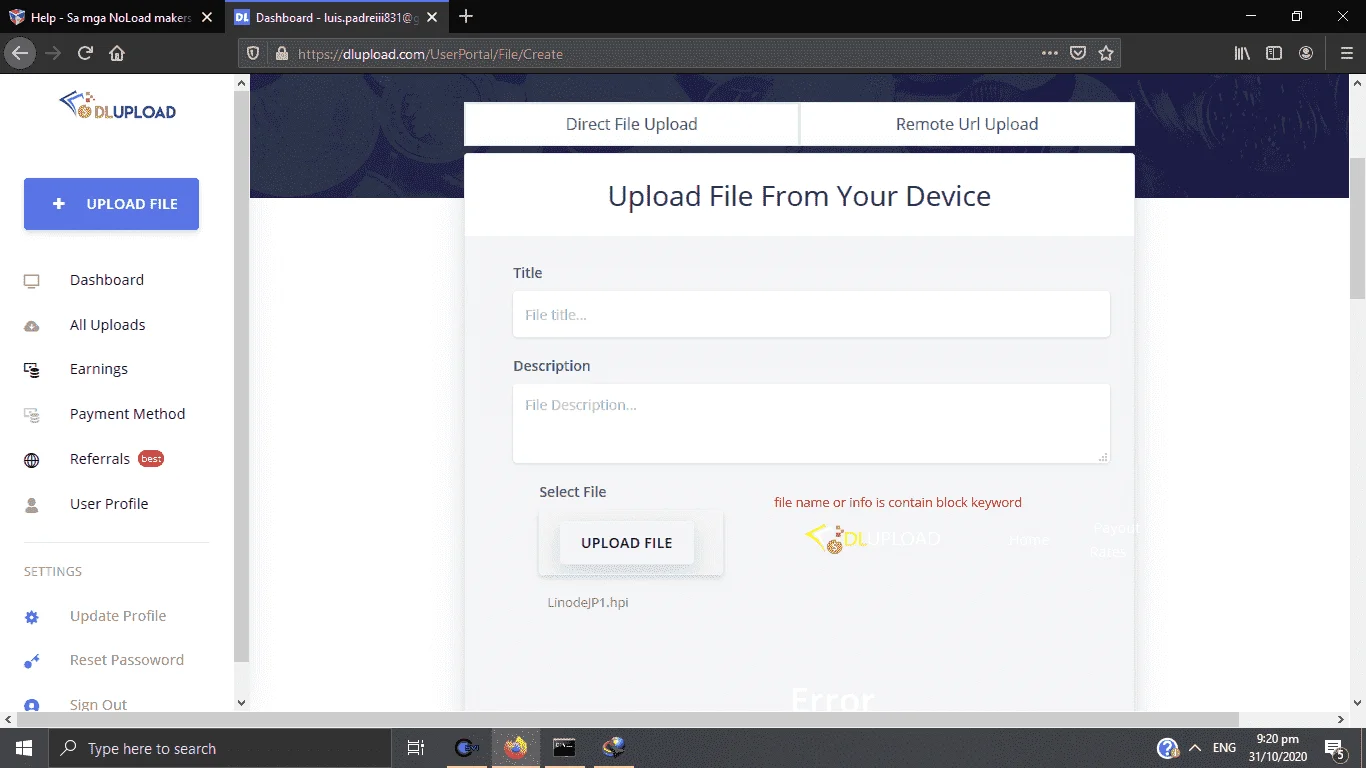Click the User Profile person icon
This screenshot has height=768, width=1366.
pyautogui.click(x=32, y=505)
